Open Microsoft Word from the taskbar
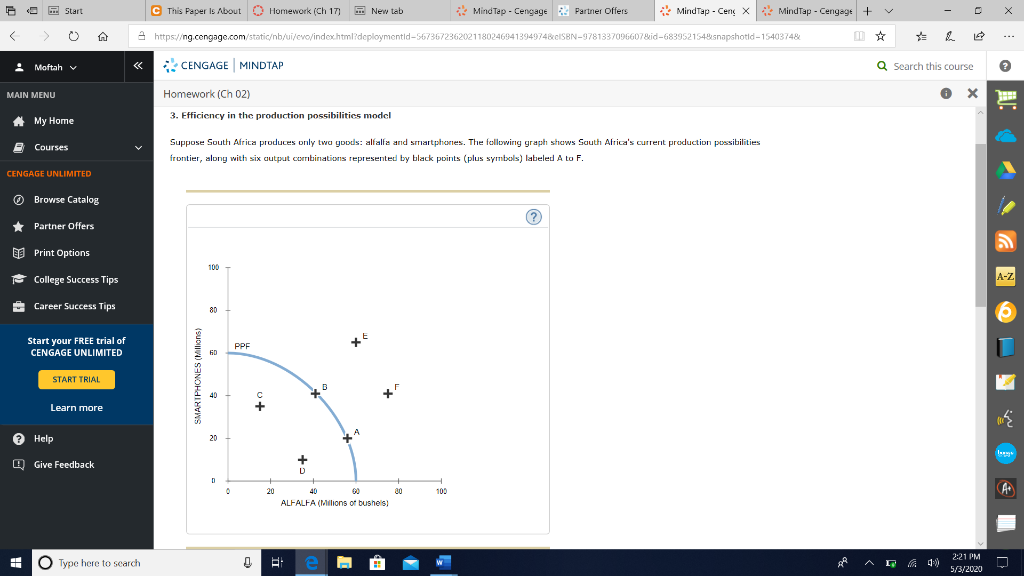The height and width of the screenshot is (576, 1024). 442,563
